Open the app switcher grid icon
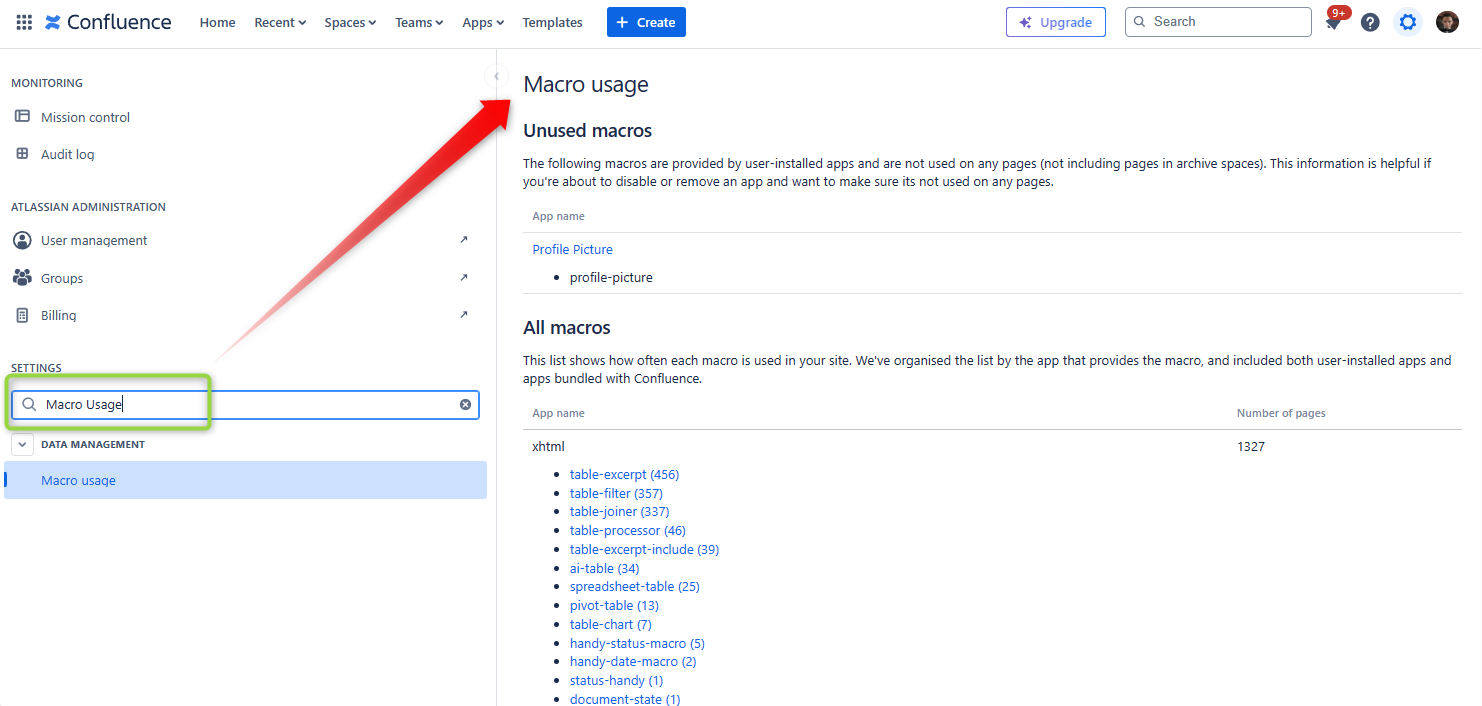 [x=24, y=22]
